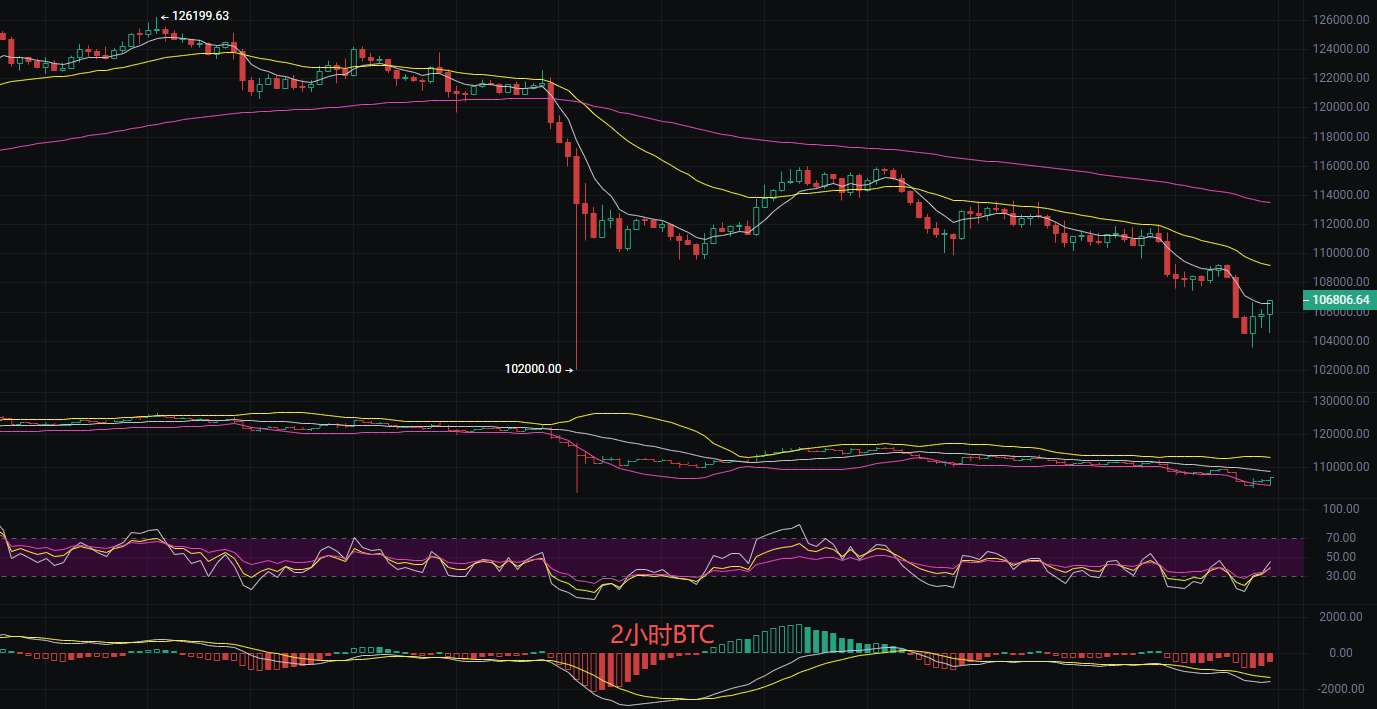This screenshot has width=1377, height=709.
Task: Click the red 2小时BTC chart label
Action: click(662, 634)
